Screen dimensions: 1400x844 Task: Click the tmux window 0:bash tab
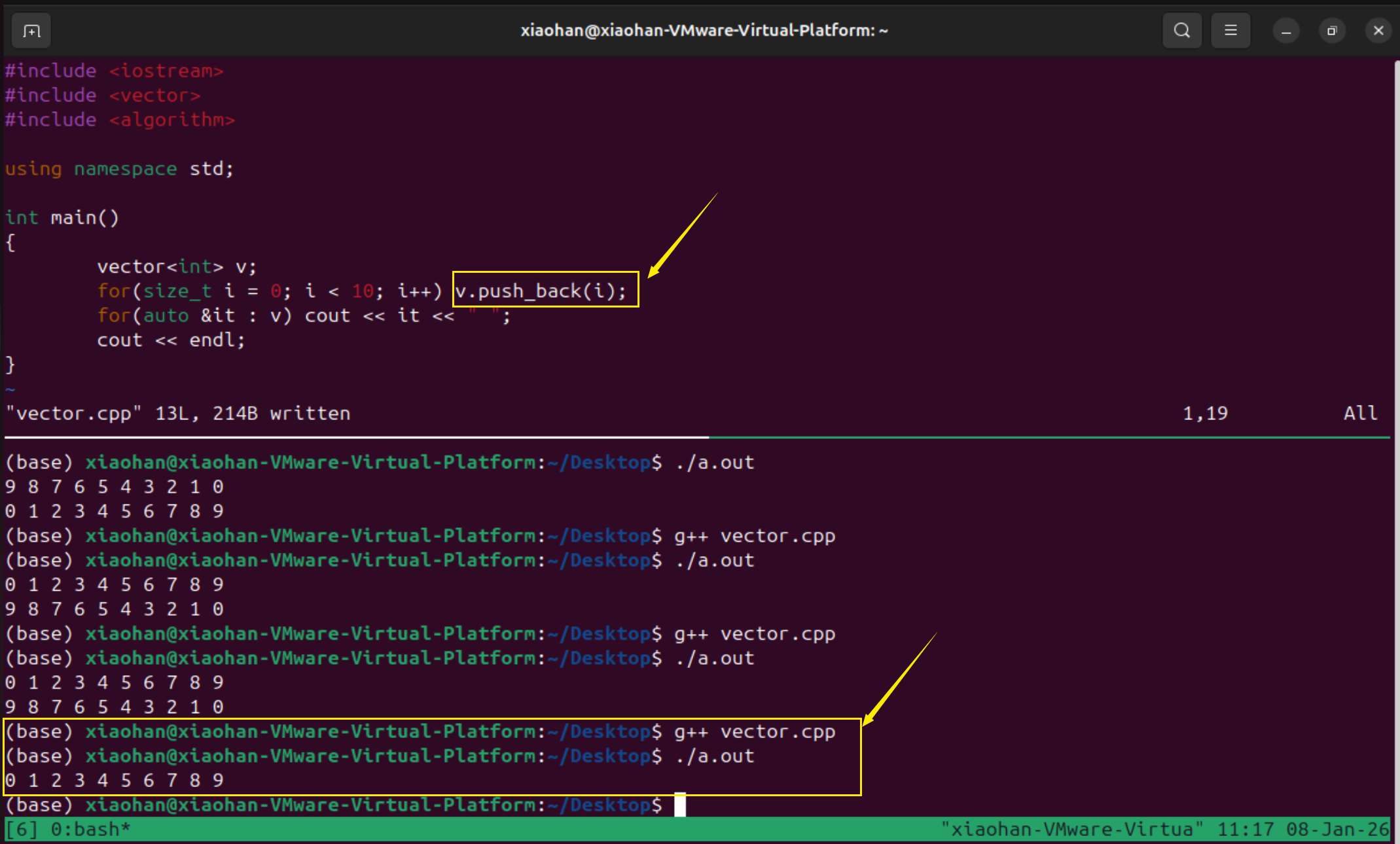point(90,830)
